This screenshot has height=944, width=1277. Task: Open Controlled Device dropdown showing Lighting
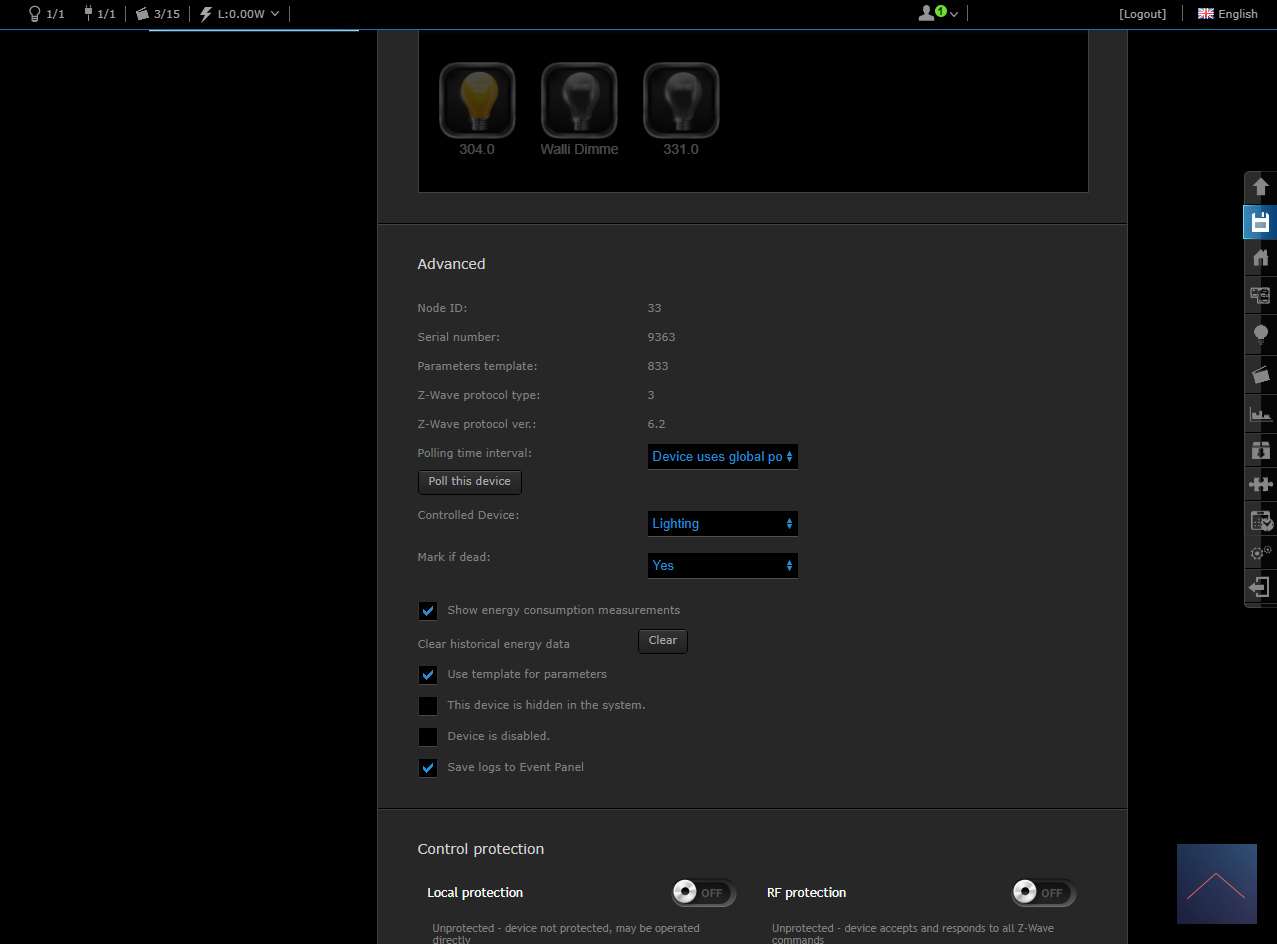(x=722, y=524)
